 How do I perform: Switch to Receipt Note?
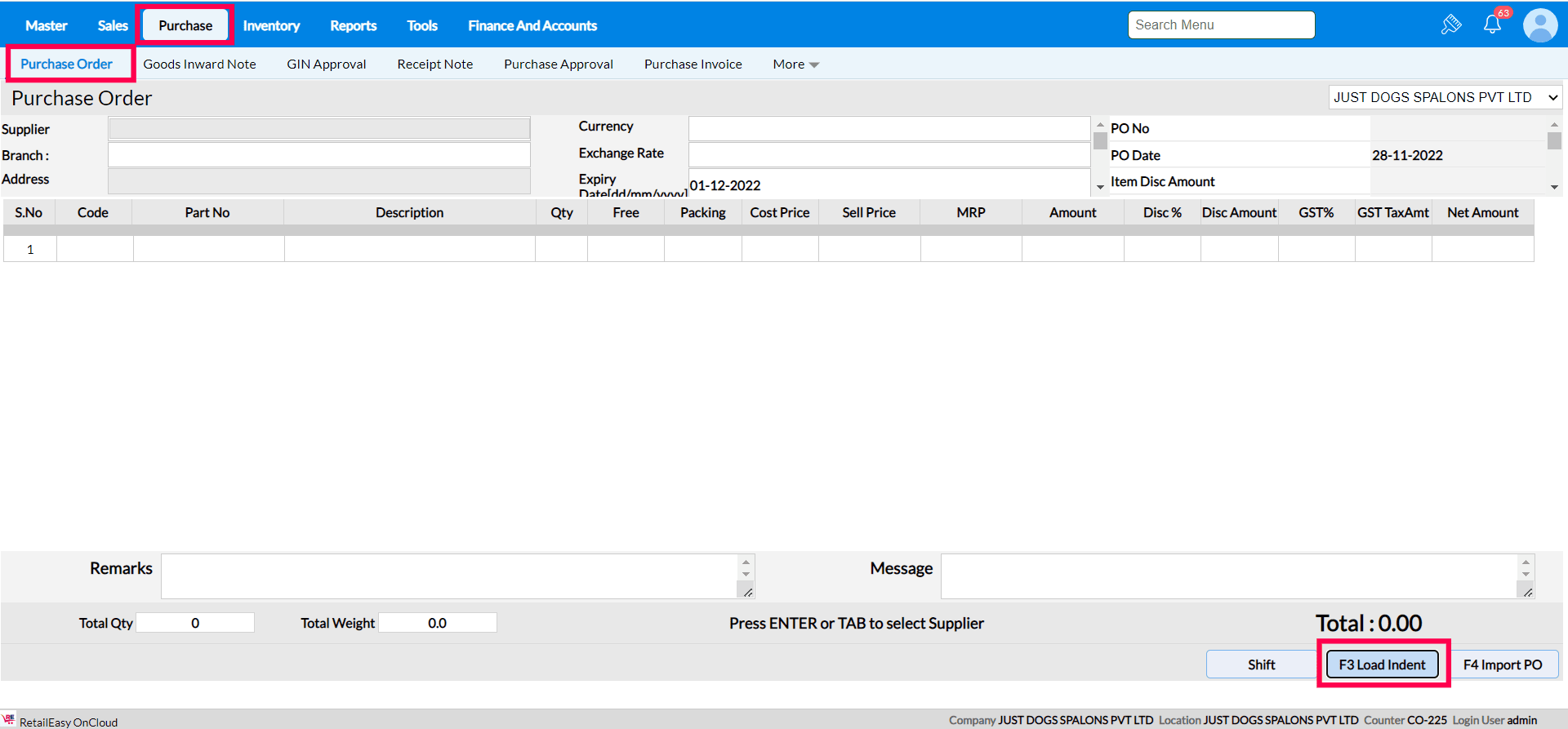pyautogui.click(x=435, y=64)
